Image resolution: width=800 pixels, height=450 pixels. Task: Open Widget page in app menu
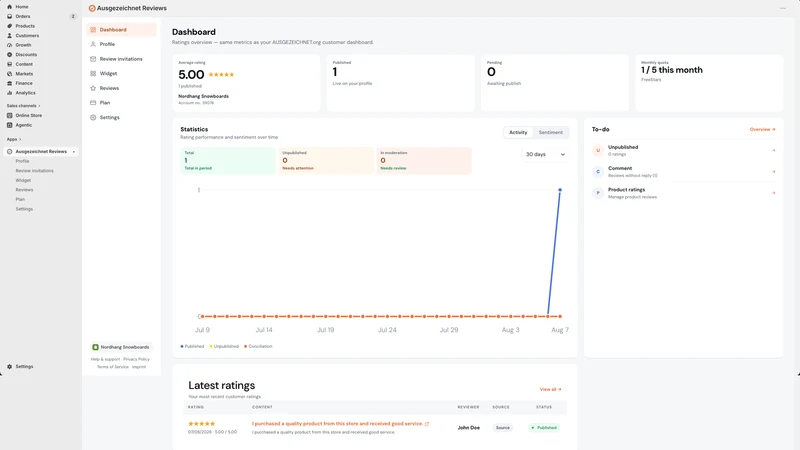point(121,73)
